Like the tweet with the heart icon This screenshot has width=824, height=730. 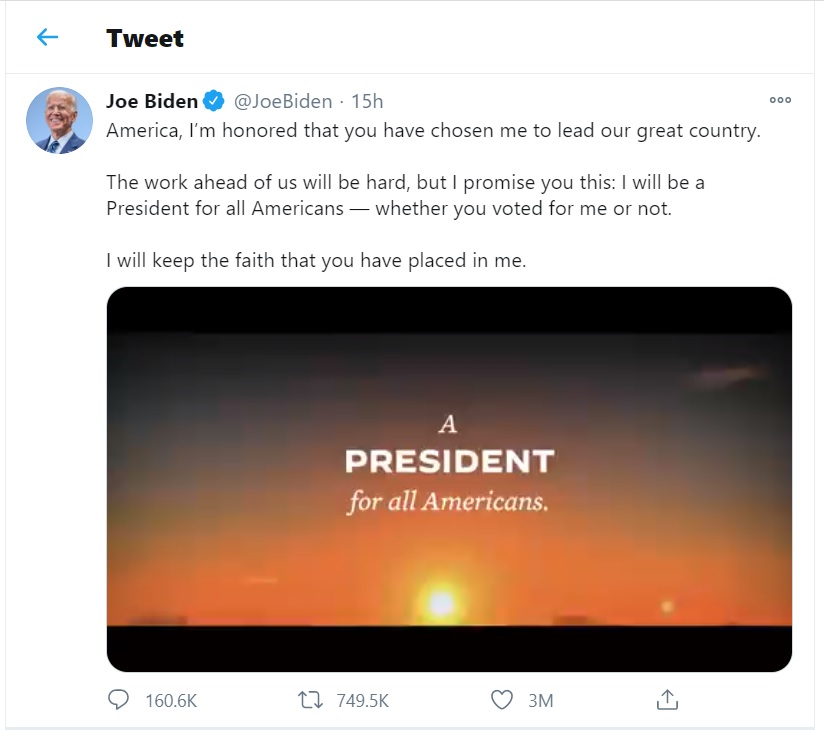pyautogui.click(x=502, y=700)
